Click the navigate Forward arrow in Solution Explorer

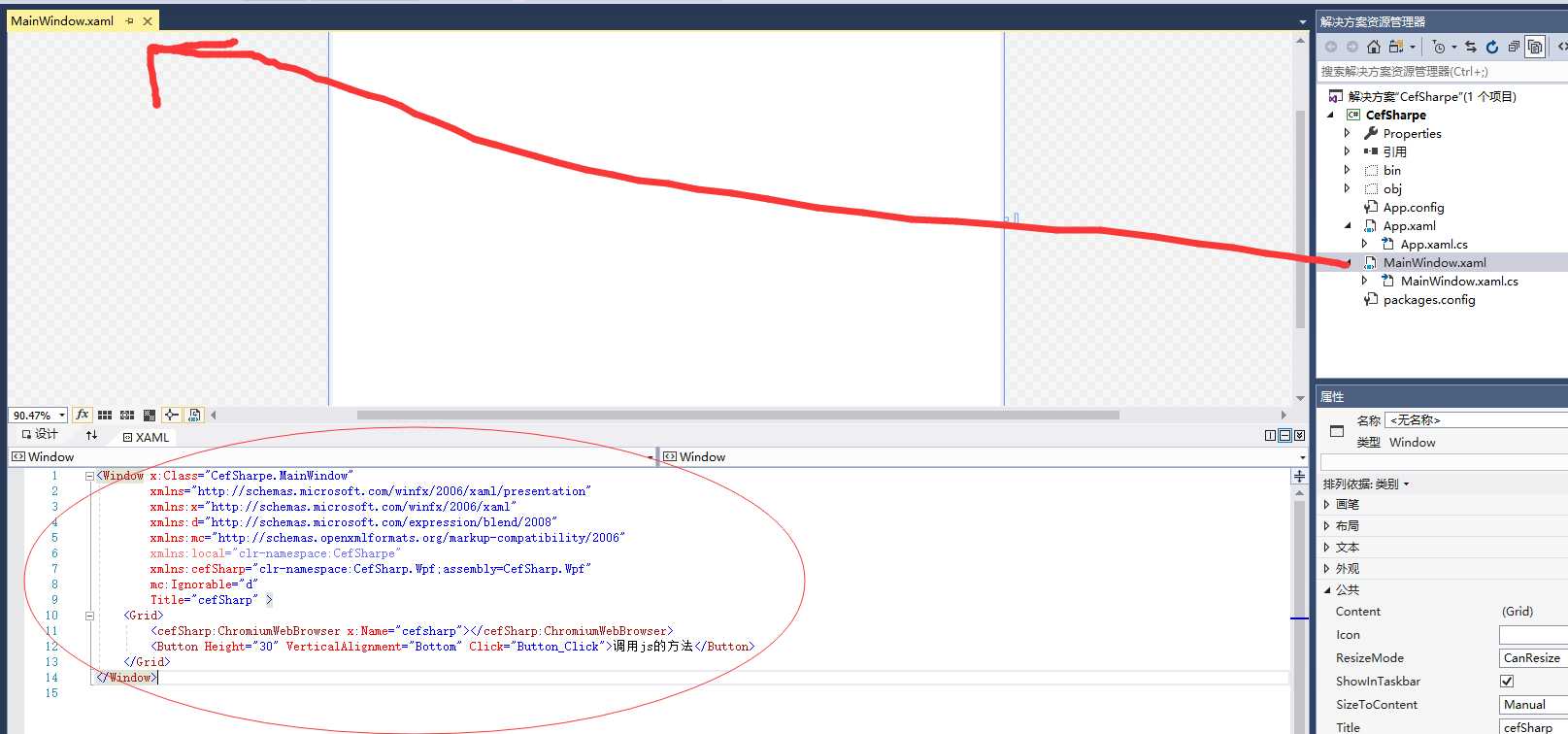(1351, 47)
